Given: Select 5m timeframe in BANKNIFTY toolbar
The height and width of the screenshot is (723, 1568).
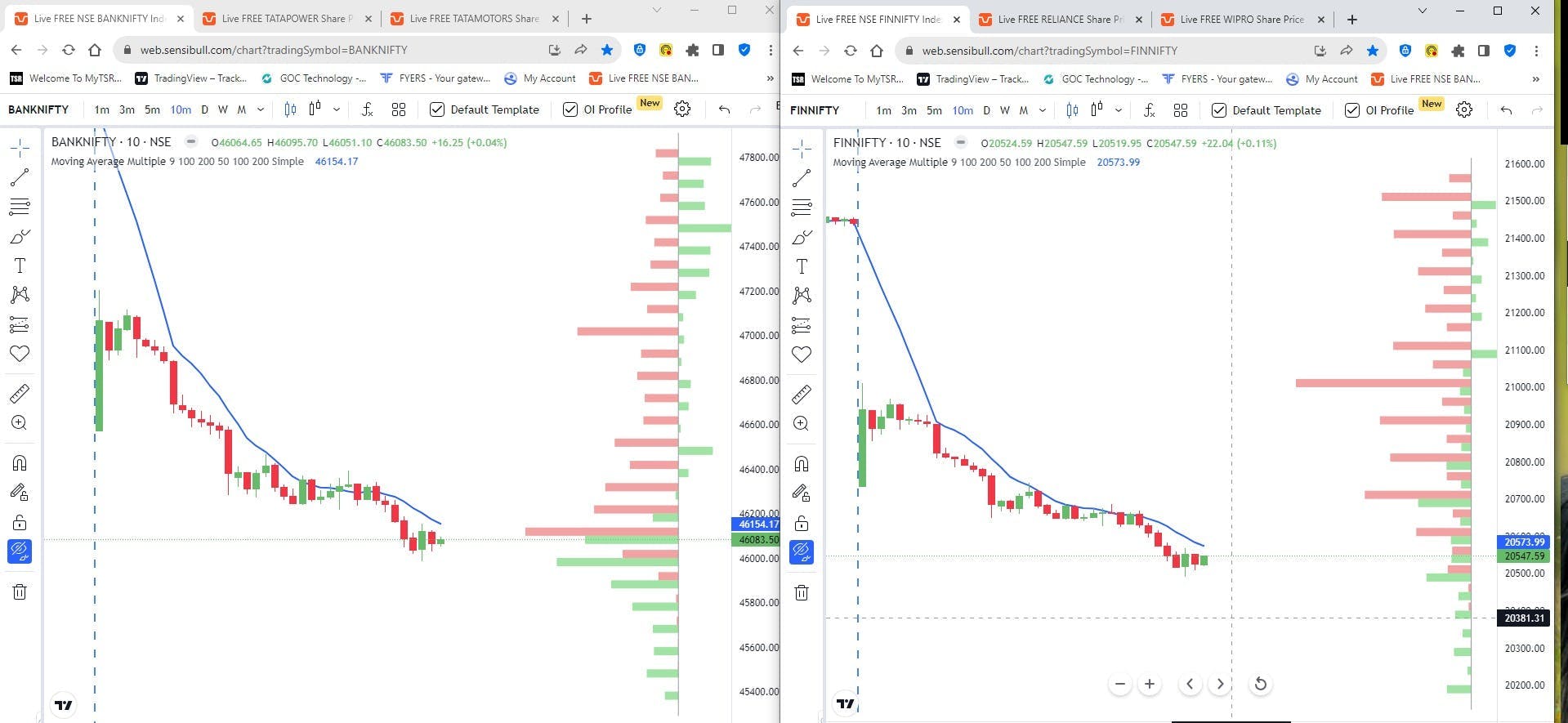Looking at the screenshot, I should point(152,109).
